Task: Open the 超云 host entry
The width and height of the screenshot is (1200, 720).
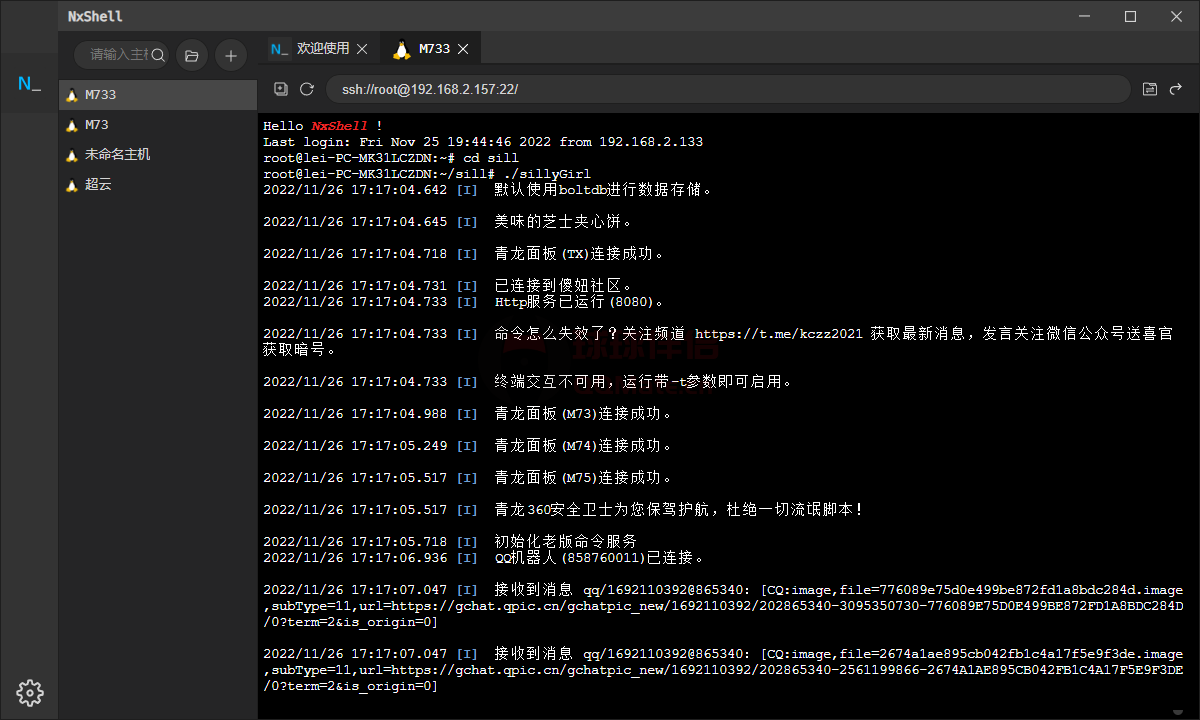Action: point(98,185)
